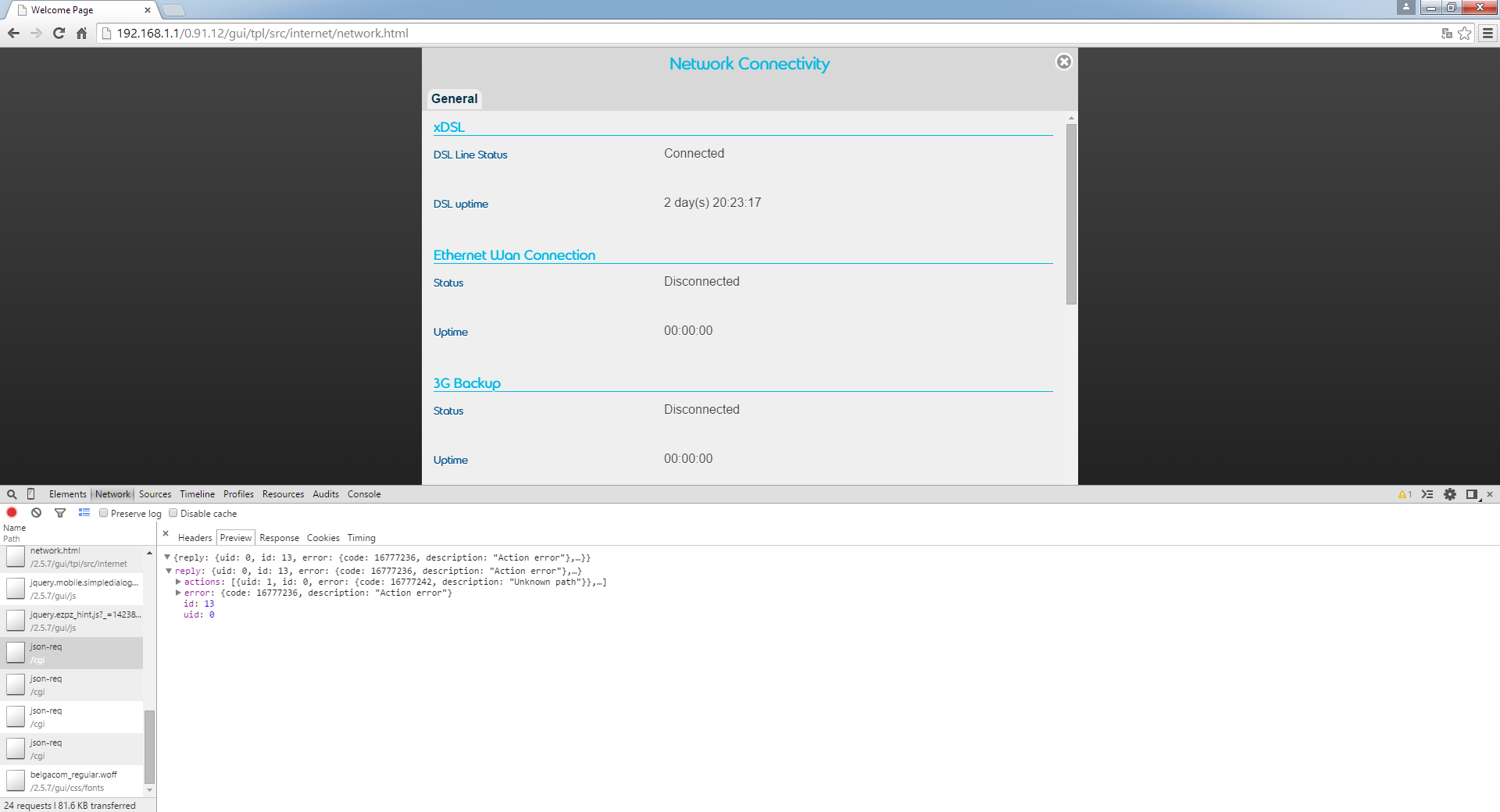Close the Network Connectivity dialog
Image resolution: width=1500 pixels, height=812 pixels.
coord(1063,62)
